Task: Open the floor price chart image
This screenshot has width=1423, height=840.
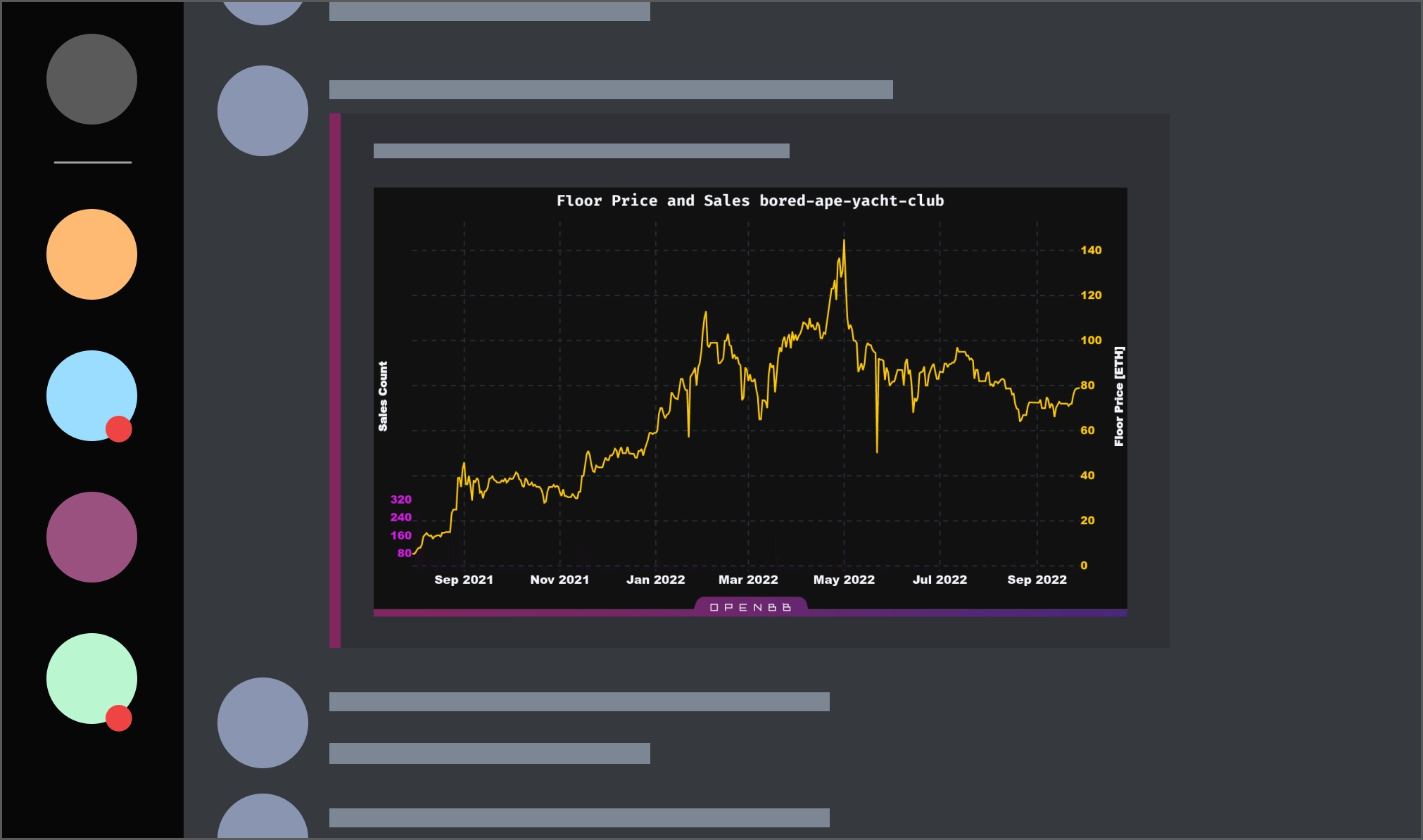Action: point(750,402)
